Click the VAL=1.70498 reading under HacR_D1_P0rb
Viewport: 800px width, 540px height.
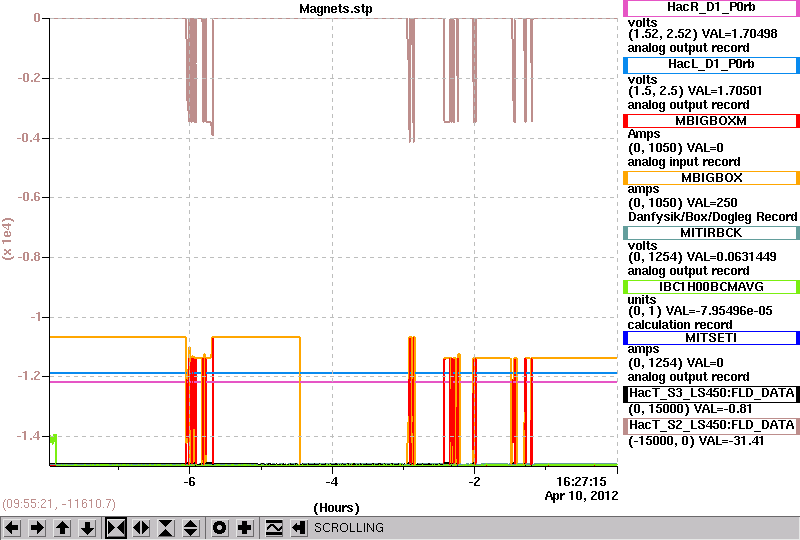point(740,34)
